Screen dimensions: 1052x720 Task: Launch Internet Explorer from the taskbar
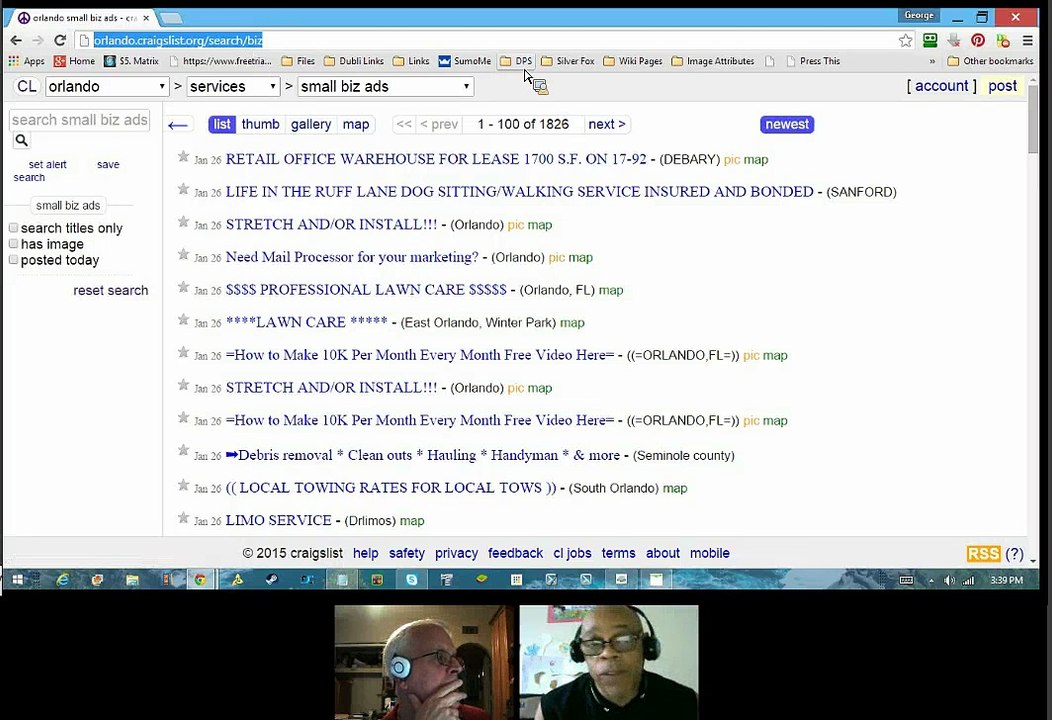tap(62, 580)
